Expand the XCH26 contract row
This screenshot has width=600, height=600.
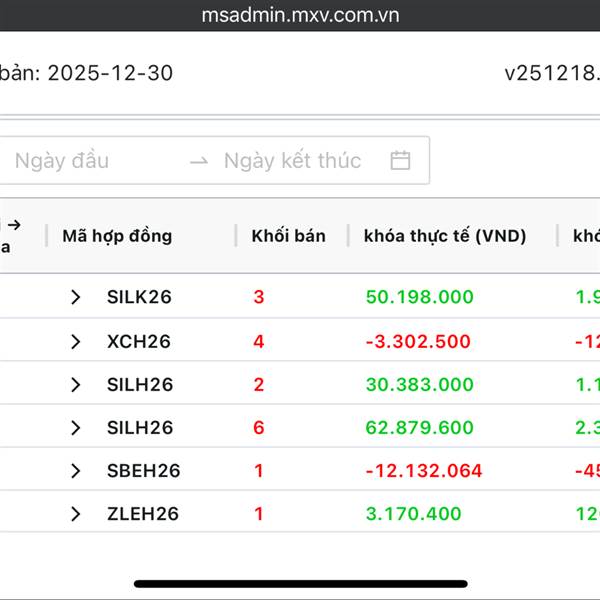tap(75, 341)
